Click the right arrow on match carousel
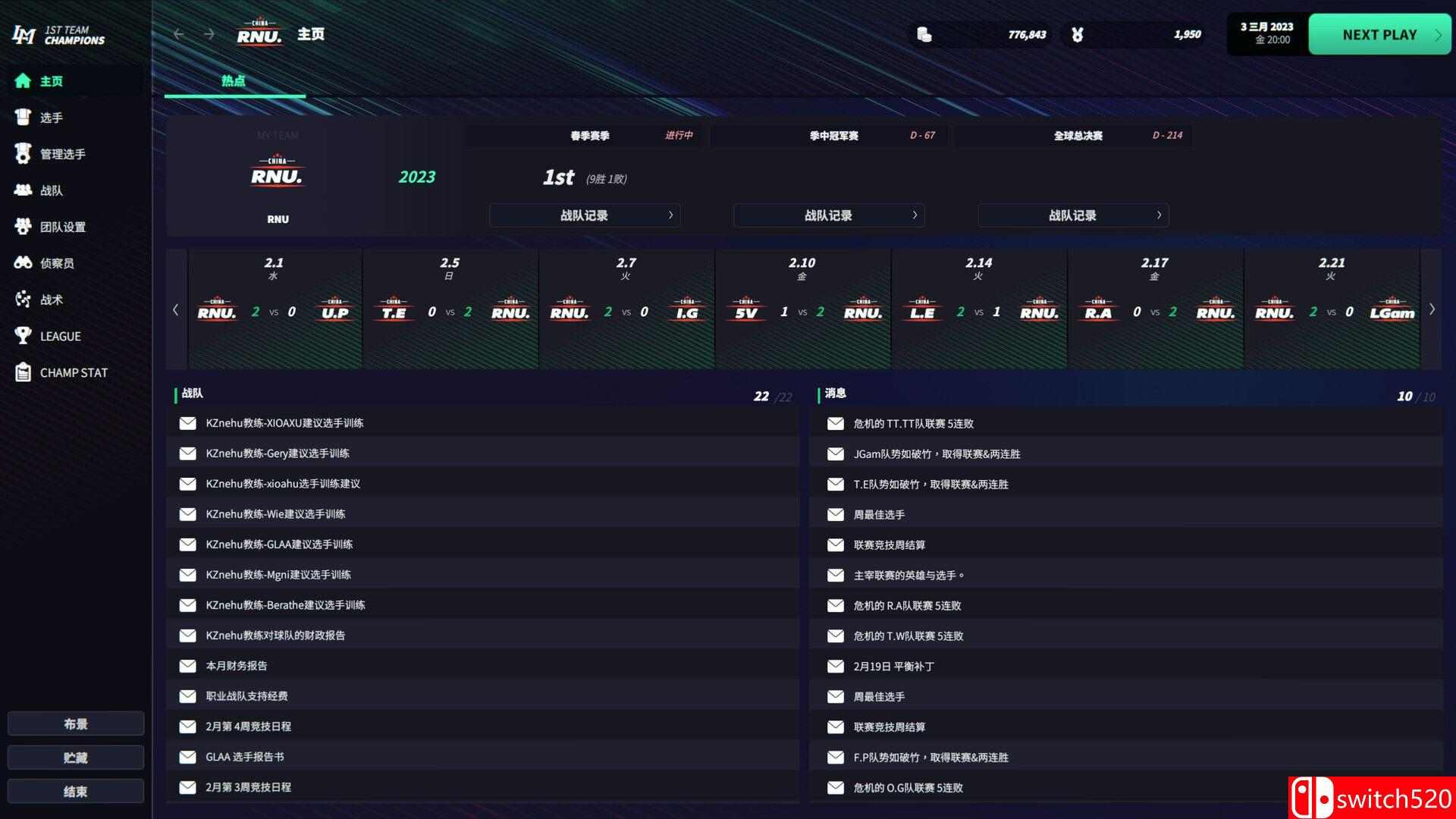The width and height of the screenshot is (1456, 819). tap(1432, 309)
